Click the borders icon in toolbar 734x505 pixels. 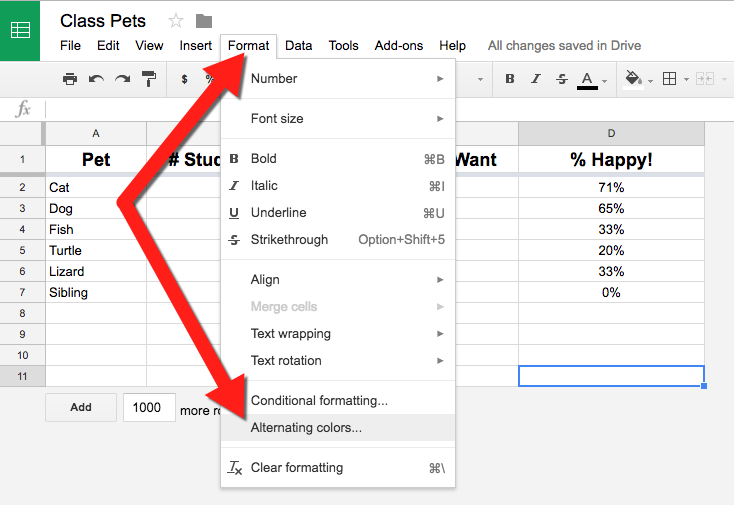click(669, 79)
